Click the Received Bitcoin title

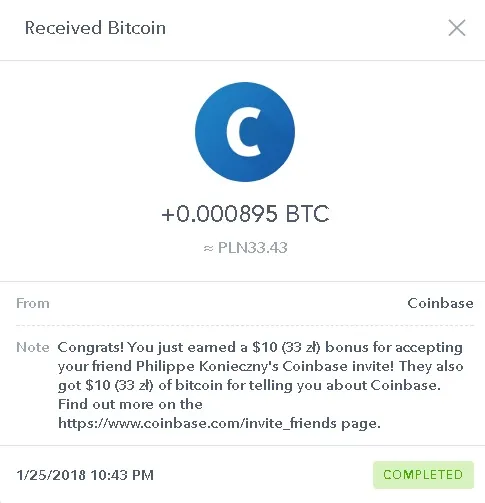pos(95,28)
